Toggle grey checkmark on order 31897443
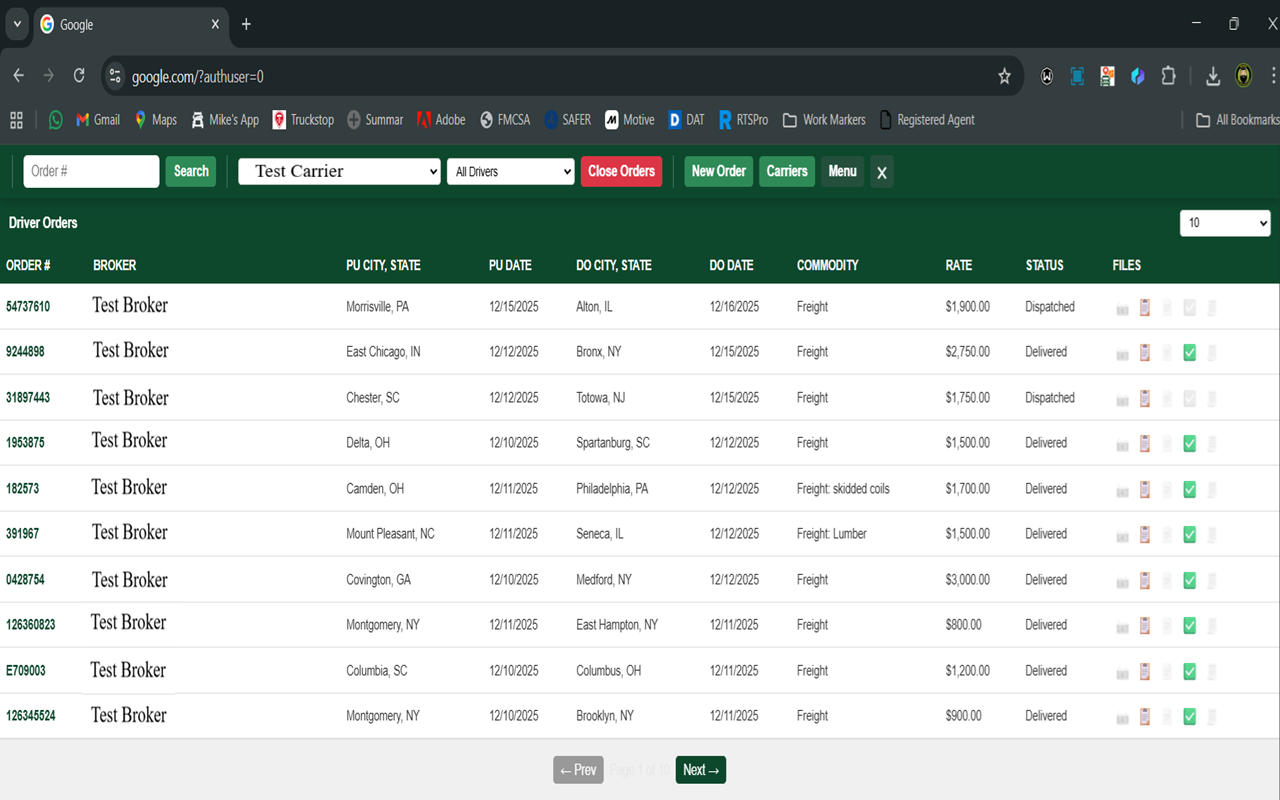Image resolution: width=1280 pixels, height=800 pixels. 1189,398
